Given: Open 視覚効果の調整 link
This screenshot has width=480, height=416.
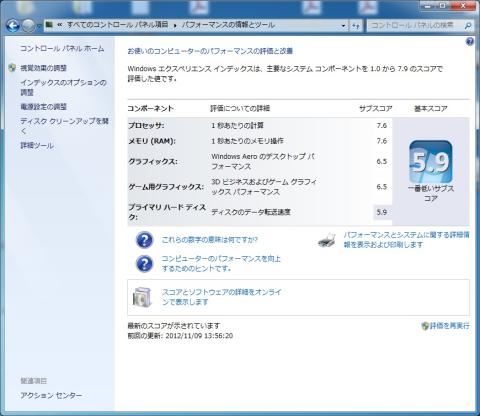Looking at the screenshot, I should tap(43, 68).
